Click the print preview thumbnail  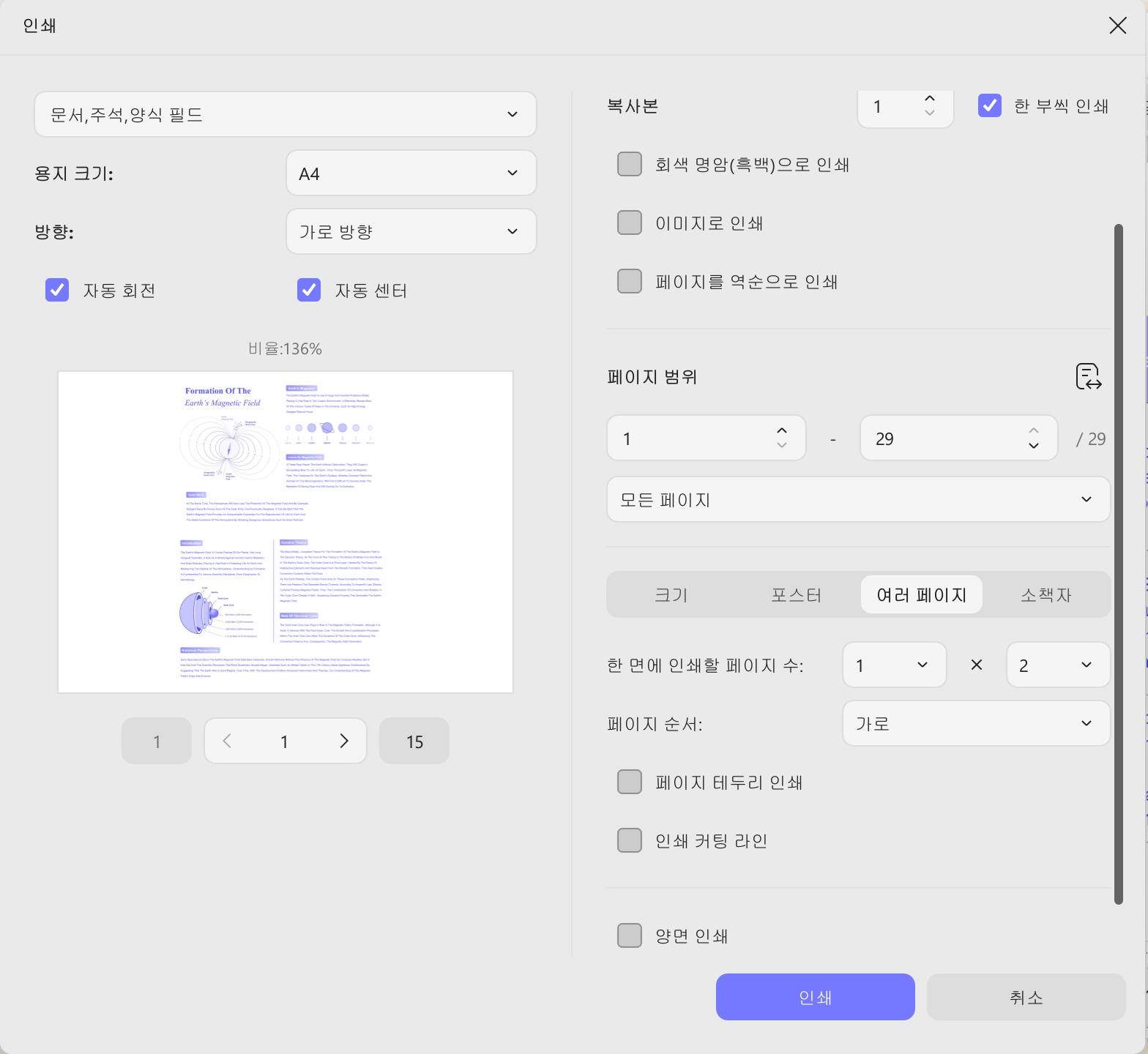pyautogui.click(x=286, y=532)
